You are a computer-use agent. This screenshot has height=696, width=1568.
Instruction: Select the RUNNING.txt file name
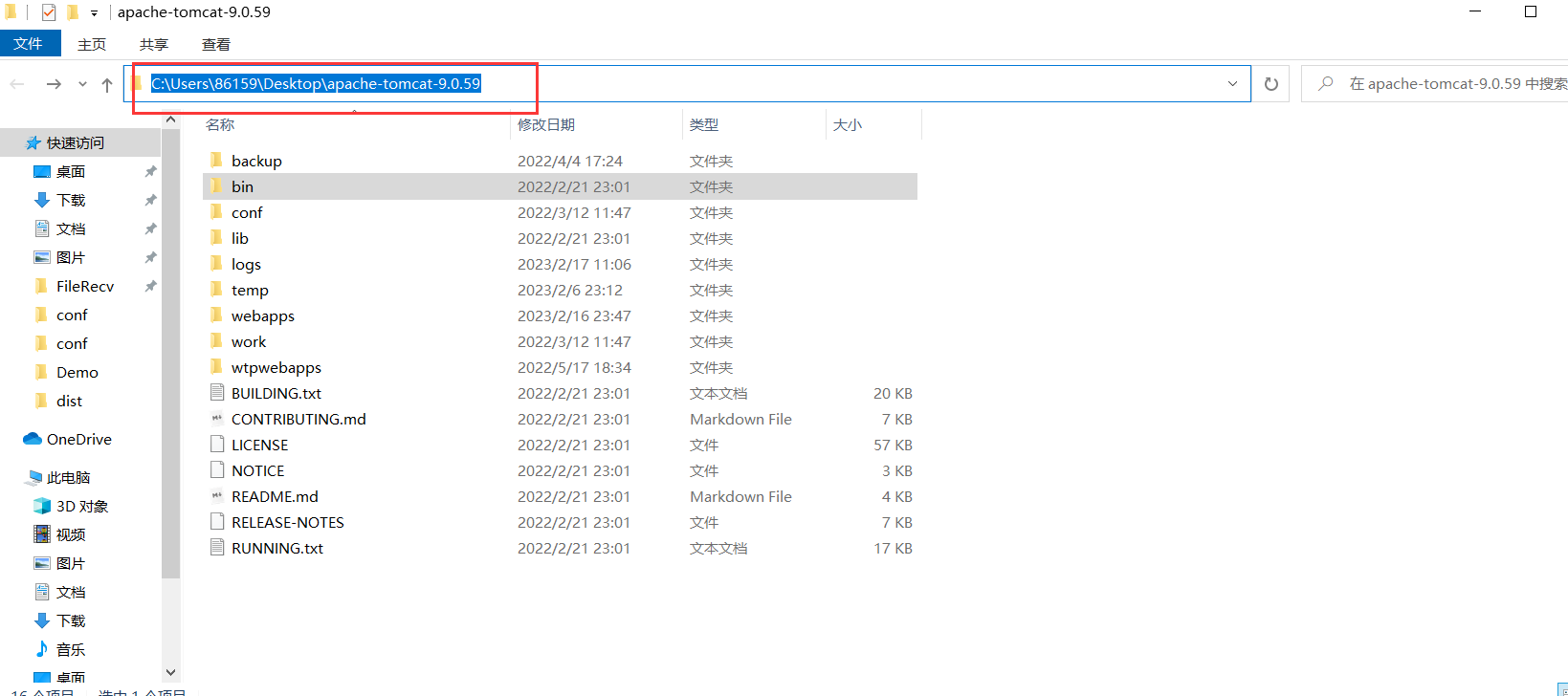[x=277, y=548]
